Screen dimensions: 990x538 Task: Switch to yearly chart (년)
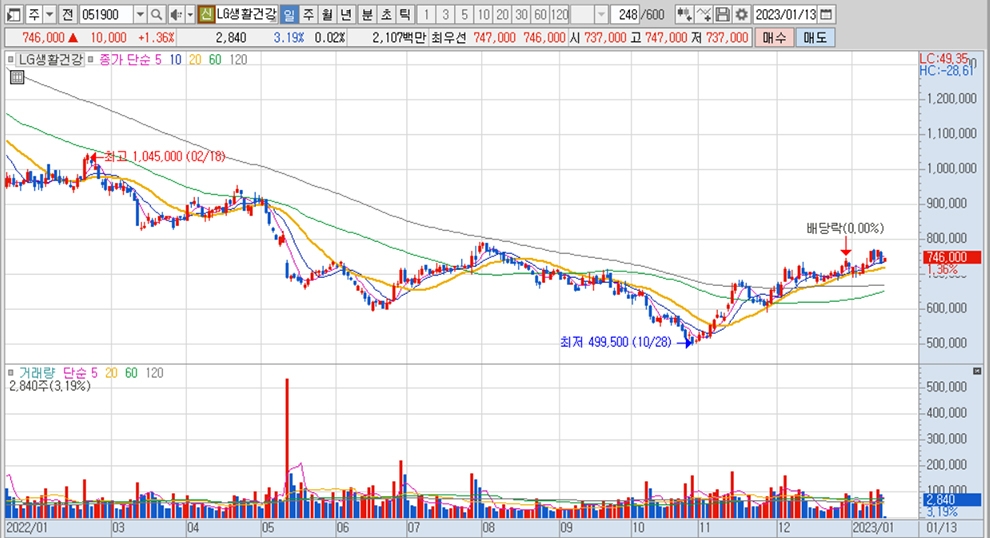[346, 14]
